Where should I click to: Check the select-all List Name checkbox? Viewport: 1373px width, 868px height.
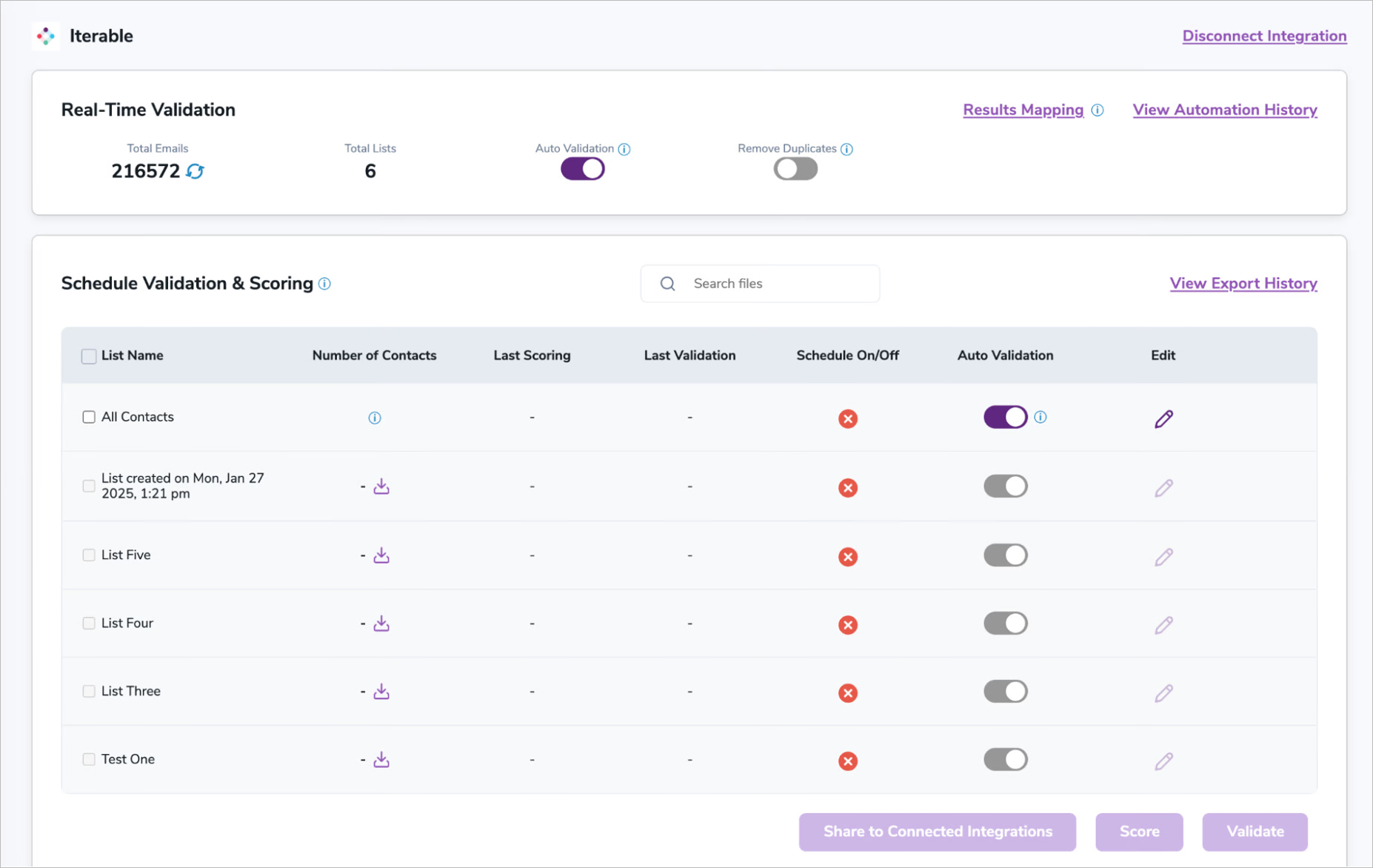pos(89,356)
